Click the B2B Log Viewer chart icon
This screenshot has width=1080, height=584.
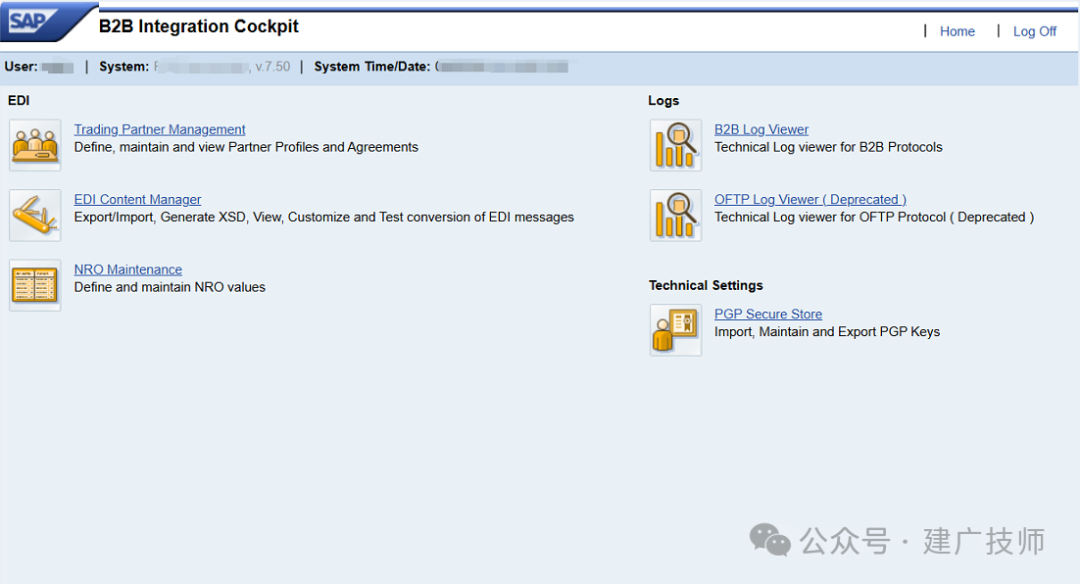[676, 145]
